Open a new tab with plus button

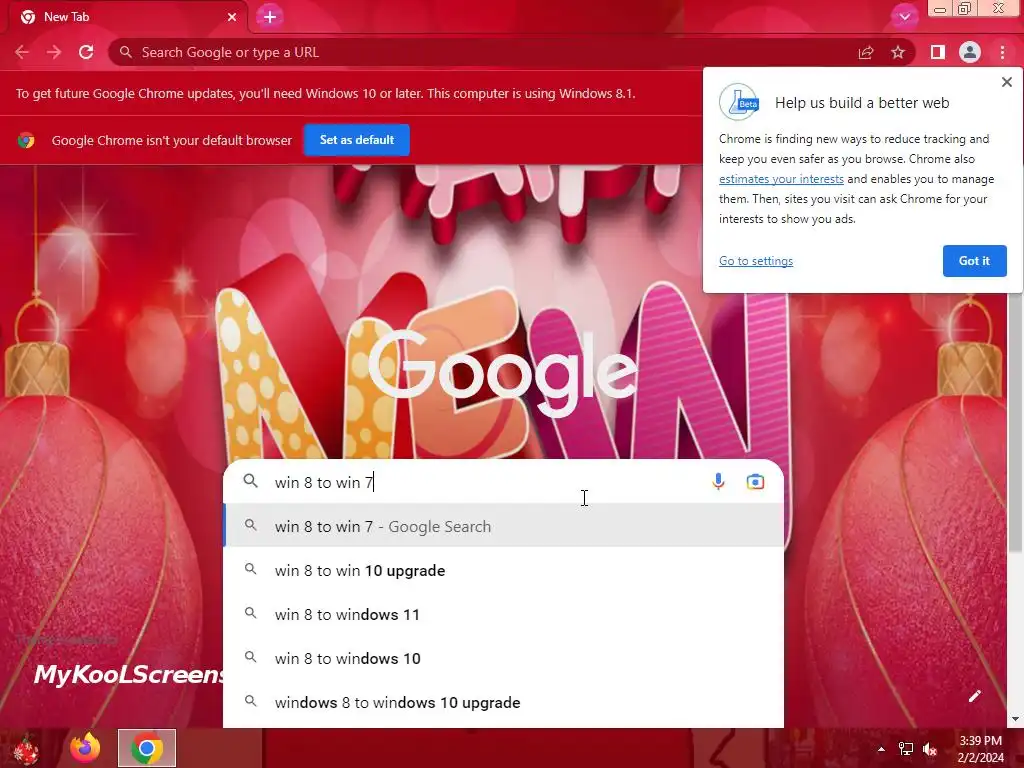(270, 17)
